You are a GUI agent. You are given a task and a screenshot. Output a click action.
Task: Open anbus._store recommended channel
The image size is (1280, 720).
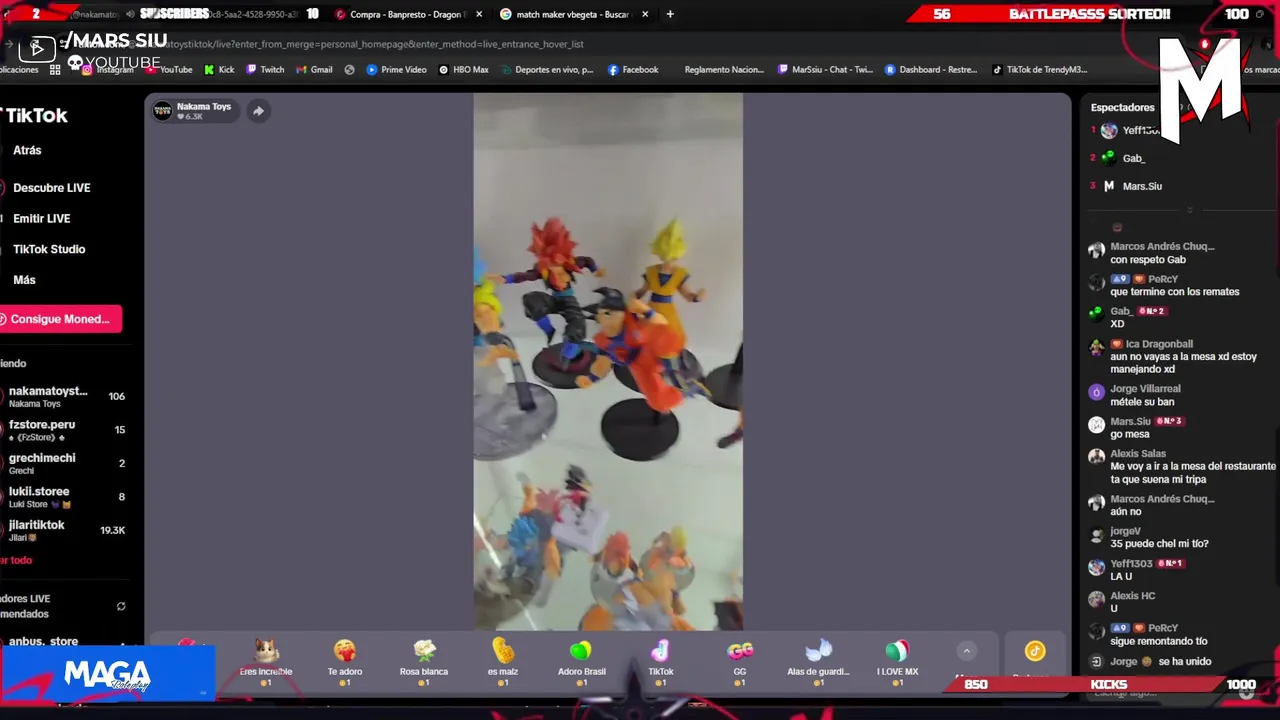point(65,642)
